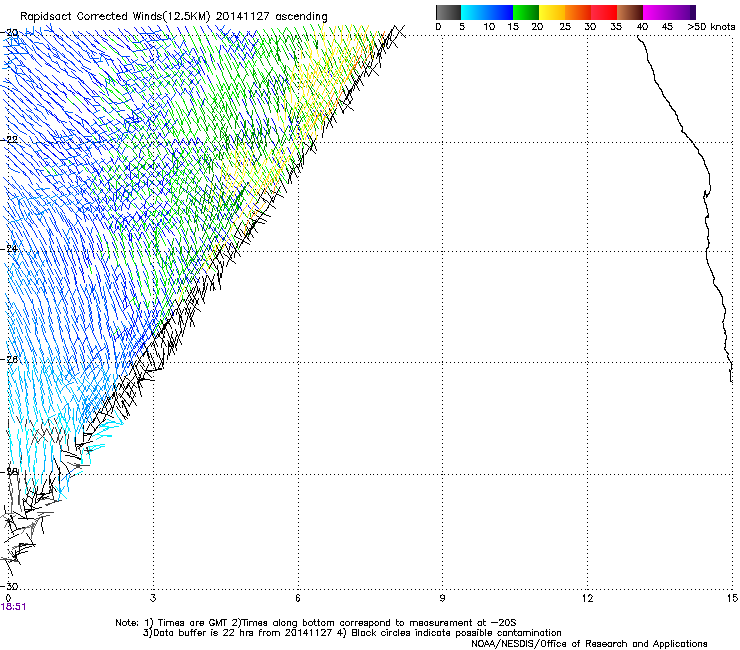Click the legend label '25'
Viewport: 740px width, 650px height.
(565, 27)
